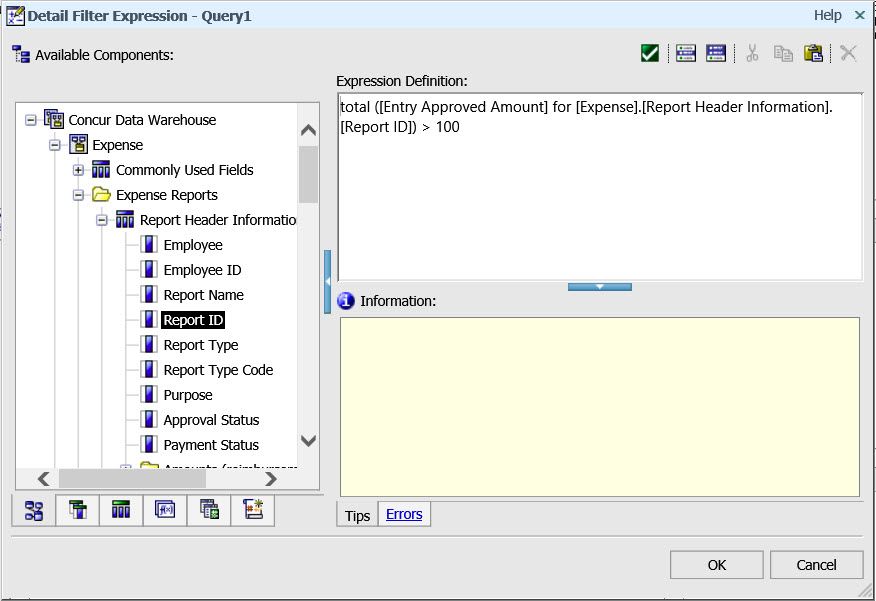Image resolution: width=876 pixels, height=601 pixels.
Task: Click the tree's scroll-up arrow
Action: click(308, 130)
